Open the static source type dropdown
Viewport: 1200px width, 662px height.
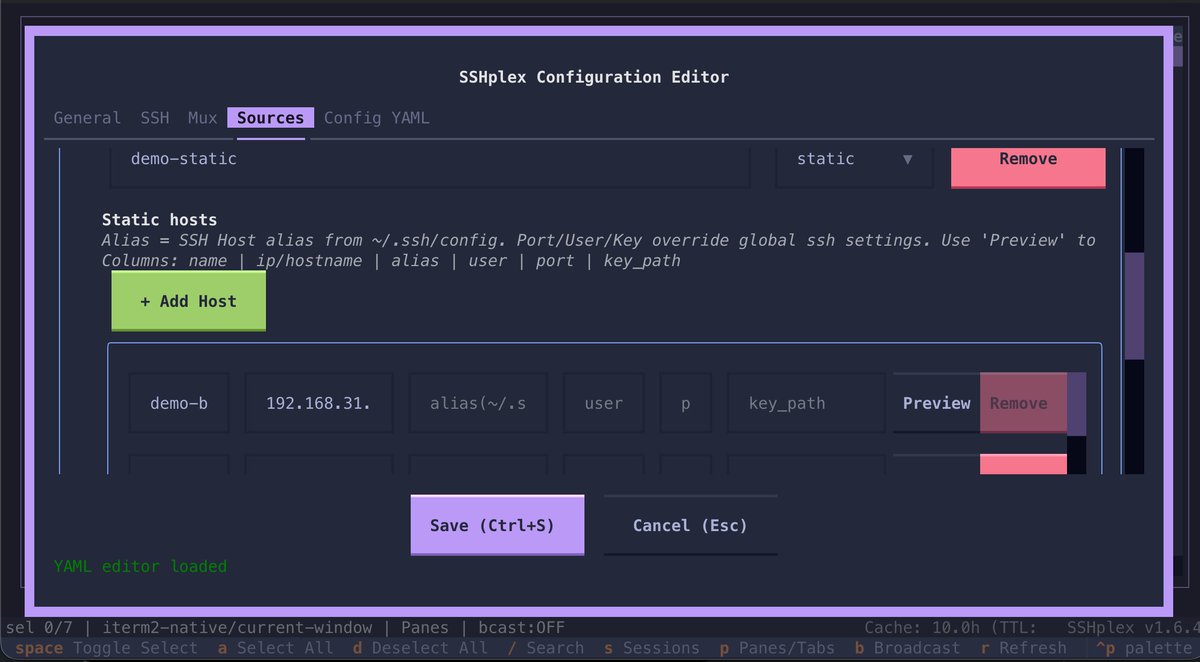click(x=854, y=164)
